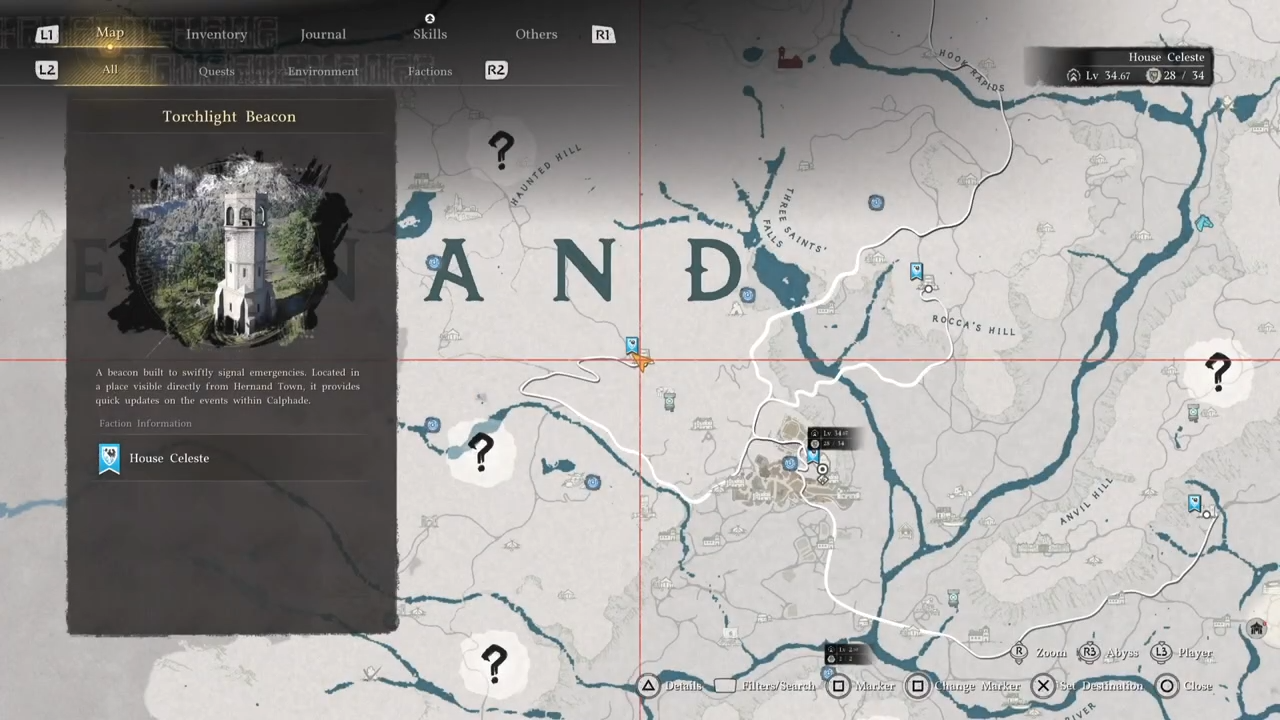This screenshot has width=1280, height=720.
Task: Select the shield emblem beside 28 / 34
Action: pos(1152,76)
